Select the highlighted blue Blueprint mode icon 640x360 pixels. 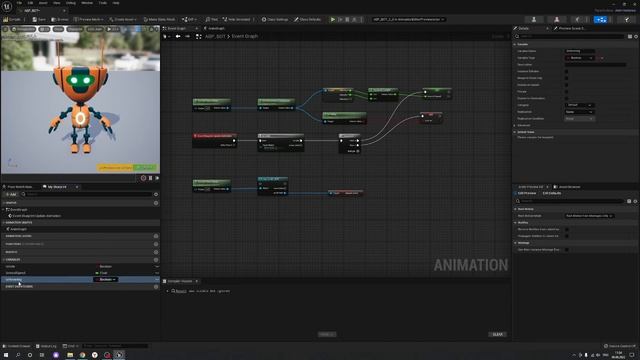(x=600, y=19)
